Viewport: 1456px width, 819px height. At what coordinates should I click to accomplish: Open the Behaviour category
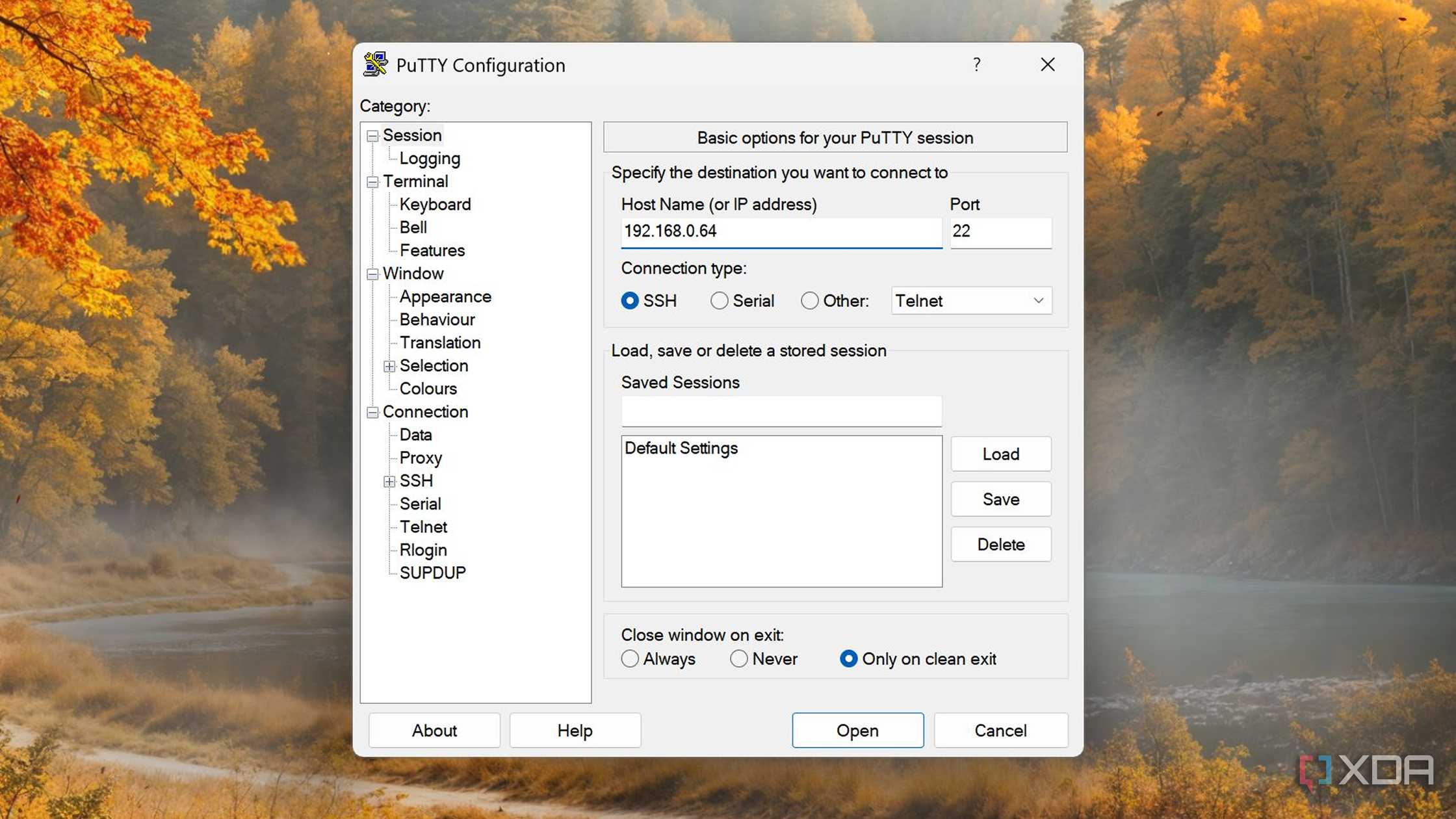437,320
